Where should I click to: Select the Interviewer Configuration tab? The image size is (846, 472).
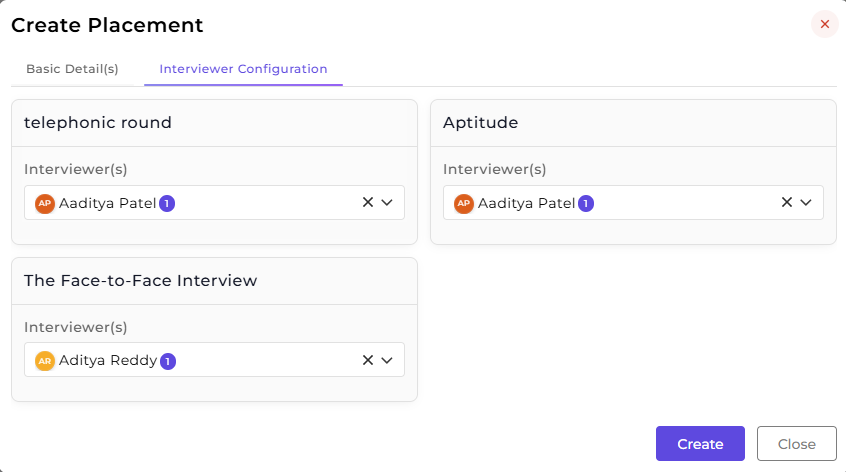tap(243, 69)
